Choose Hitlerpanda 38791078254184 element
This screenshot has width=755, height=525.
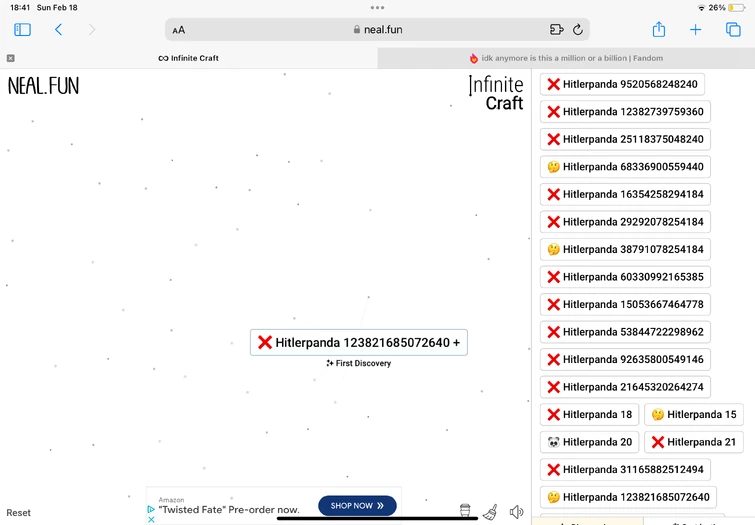pyautogui.click(x=625, y=249)
